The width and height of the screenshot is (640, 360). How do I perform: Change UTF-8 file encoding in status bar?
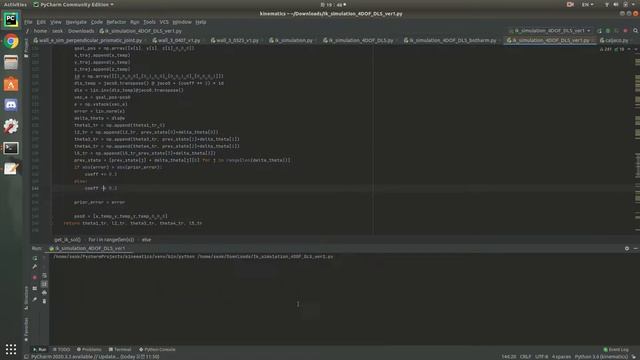542,357
